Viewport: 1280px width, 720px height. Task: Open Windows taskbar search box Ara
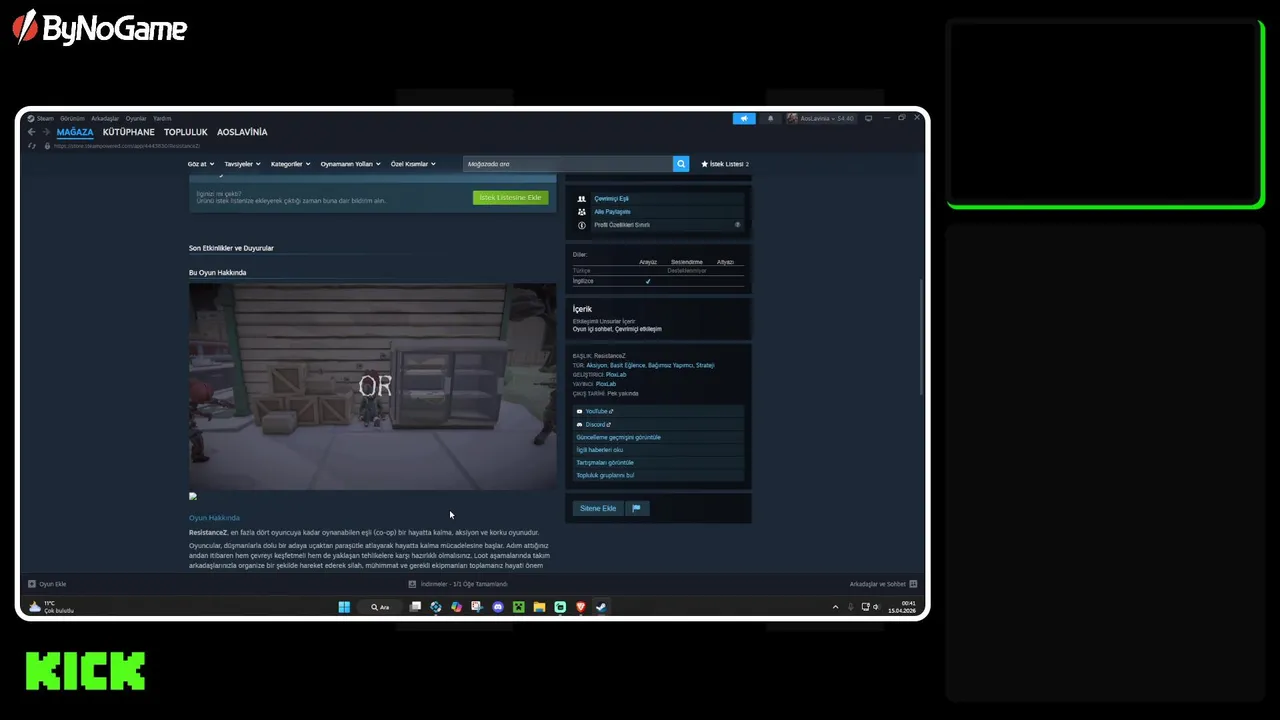pos(380,607)
